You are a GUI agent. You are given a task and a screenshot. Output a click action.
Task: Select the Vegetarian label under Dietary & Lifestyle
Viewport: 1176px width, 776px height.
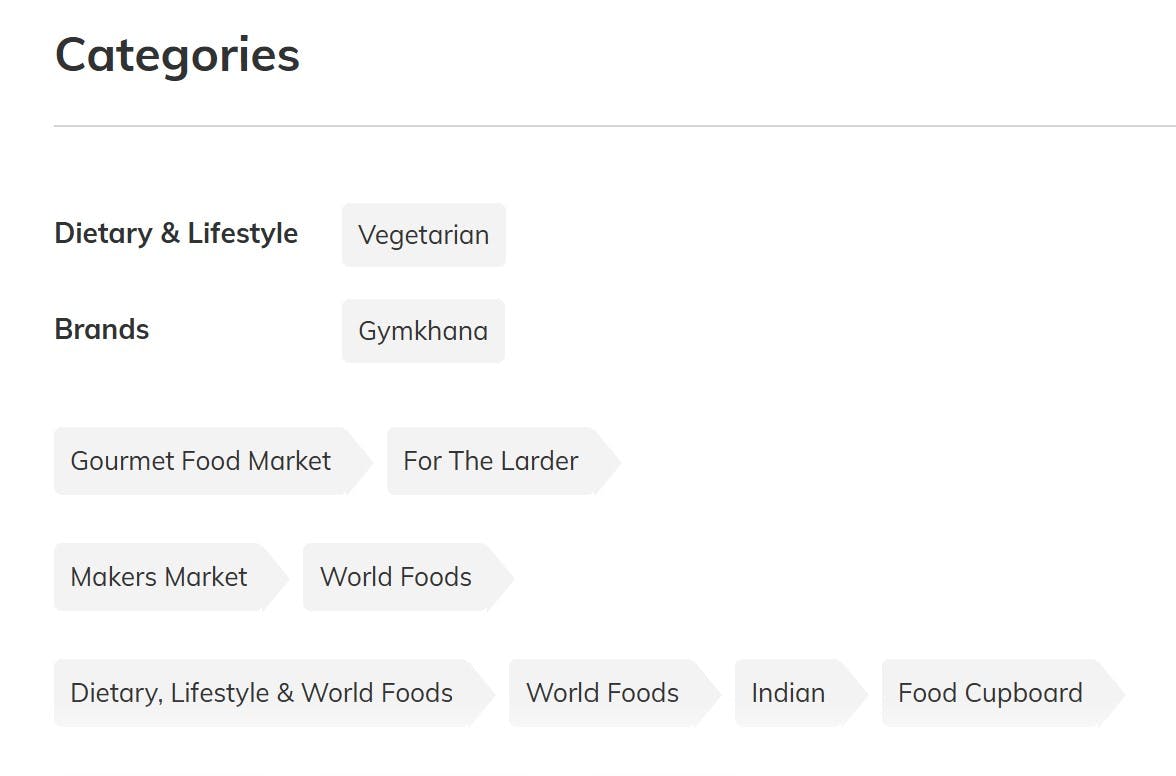(423, 235)
